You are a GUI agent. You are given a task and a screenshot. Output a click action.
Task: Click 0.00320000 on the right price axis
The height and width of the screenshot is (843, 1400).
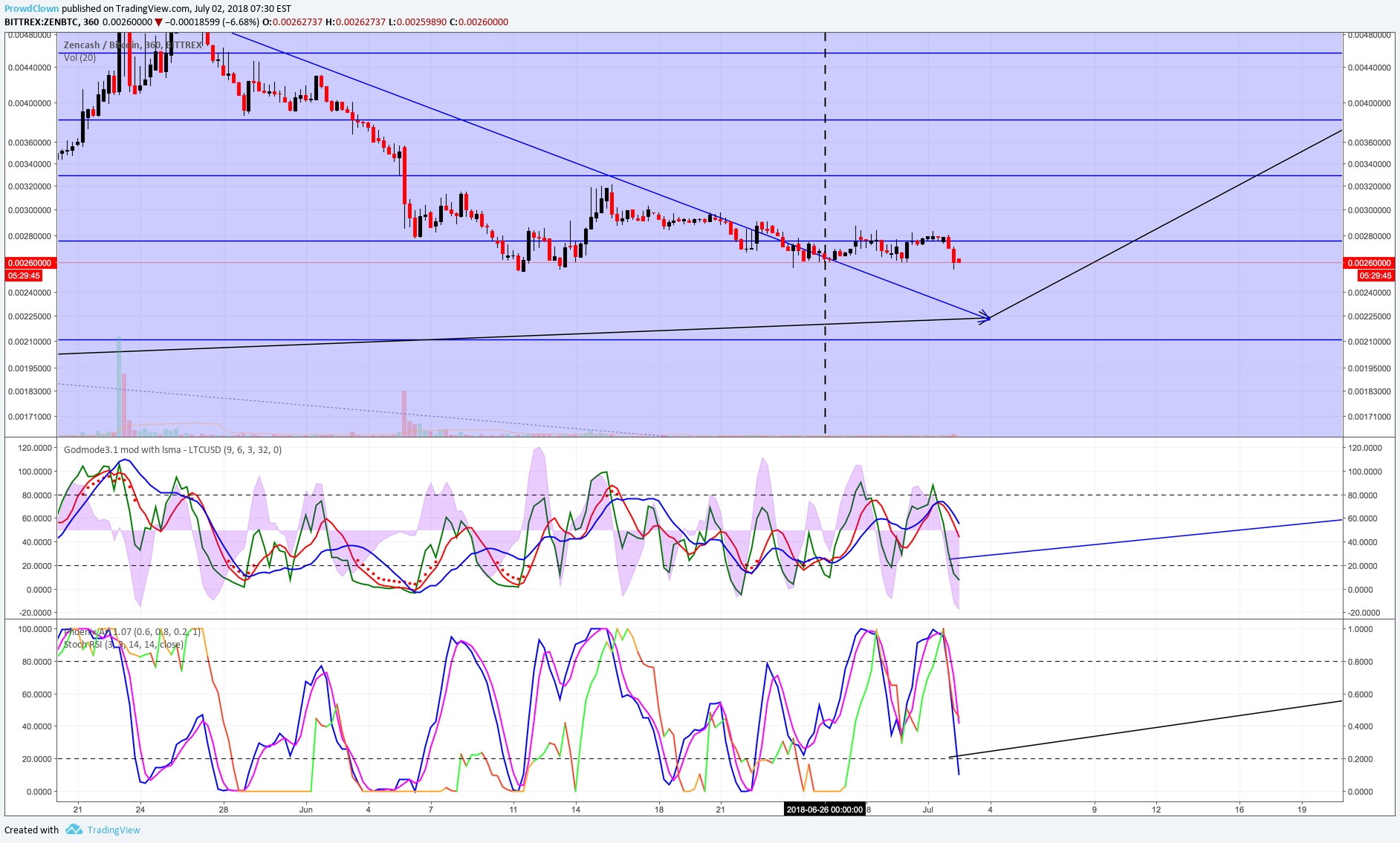(1370, 186)
